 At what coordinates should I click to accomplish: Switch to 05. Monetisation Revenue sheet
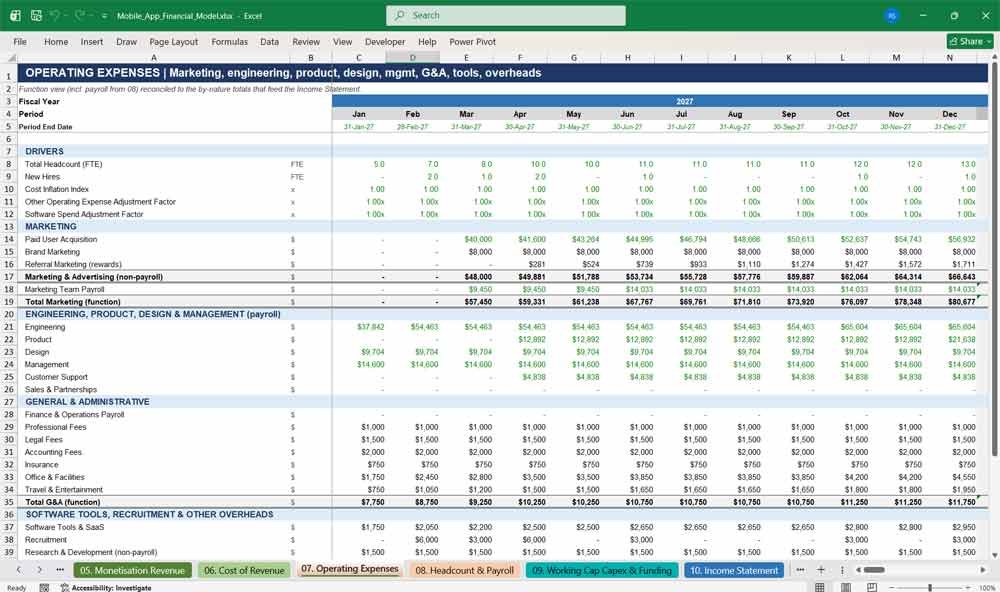click(133, 570)
